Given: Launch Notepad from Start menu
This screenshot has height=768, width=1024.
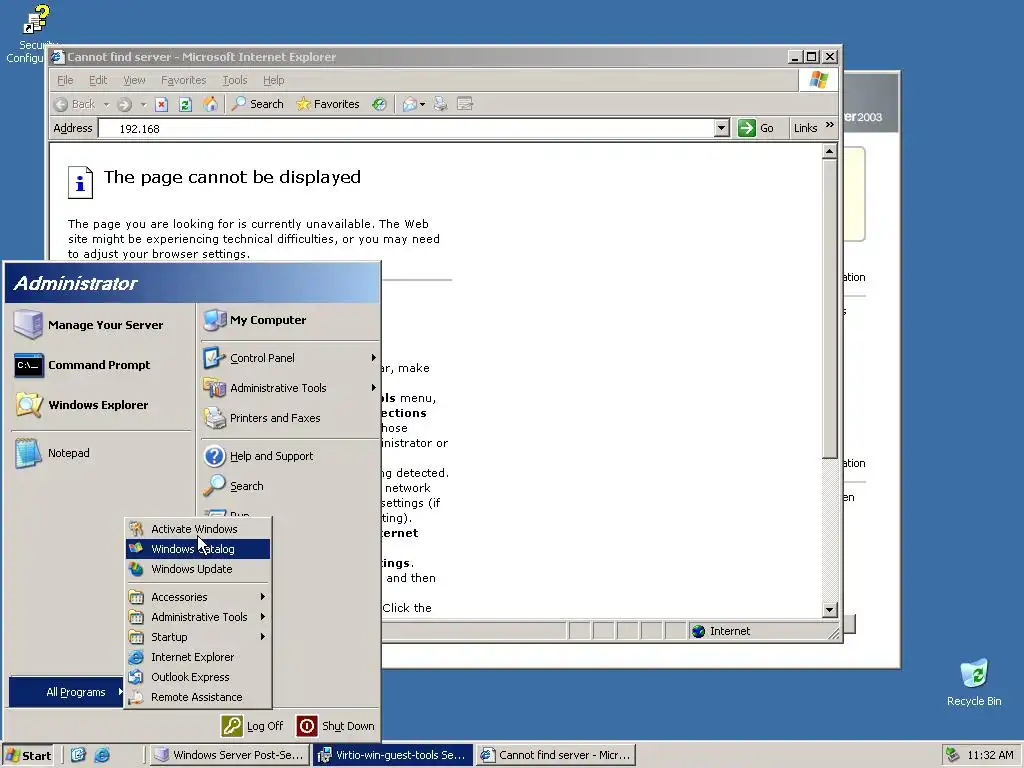Looking at the screenshot, I should pos(101,453).
